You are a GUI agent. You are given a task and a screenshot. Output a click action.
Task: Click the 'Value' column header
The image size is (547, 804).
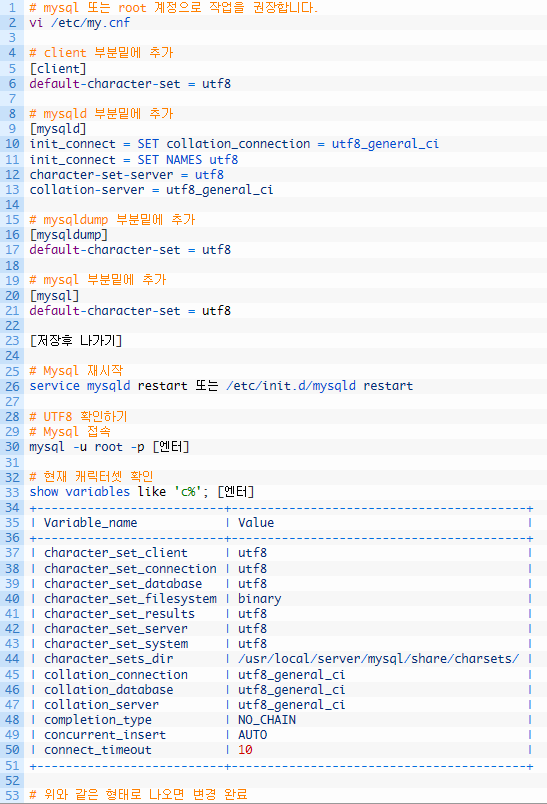click(x=256, y=522)
